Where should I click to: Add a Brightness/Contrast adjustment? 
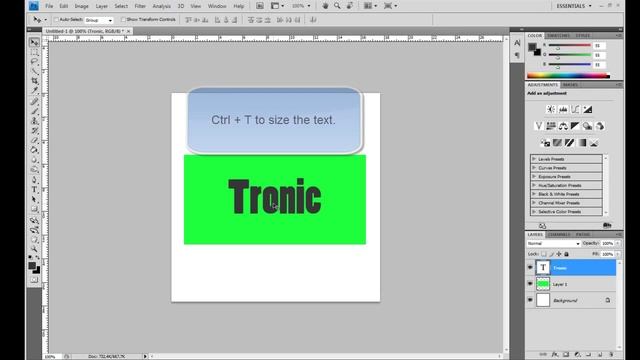(551, 109)
